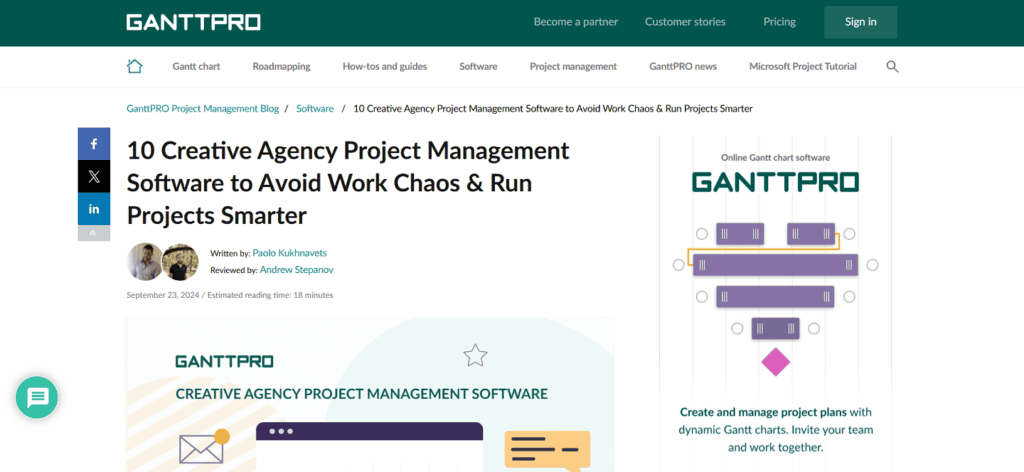Click the GanttPRO logo in header
Viewport: 1024px width, 472px height.
(193, 22)
